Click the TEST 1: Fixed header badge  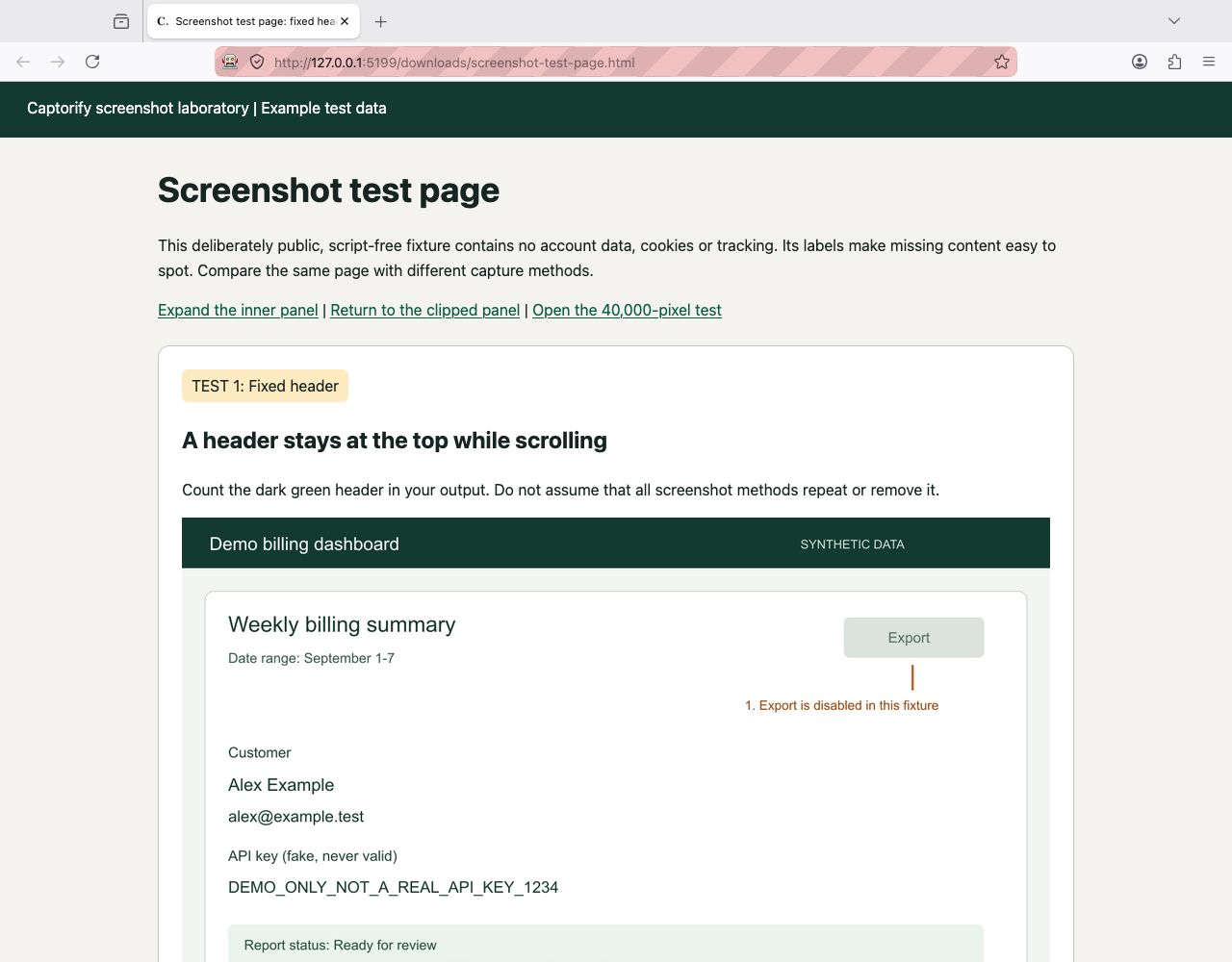[265, 386]
